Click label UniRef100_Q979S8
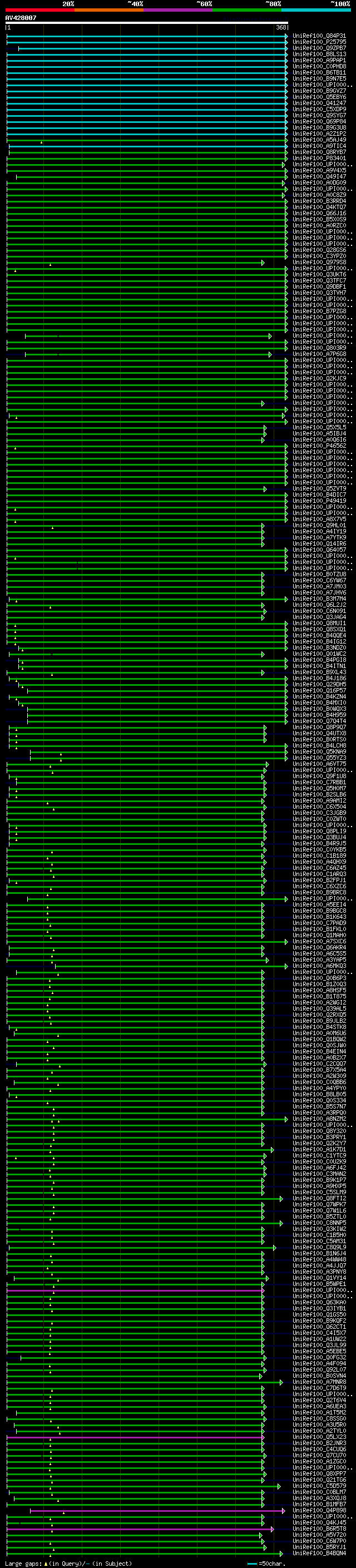 (x=319, y=263)
